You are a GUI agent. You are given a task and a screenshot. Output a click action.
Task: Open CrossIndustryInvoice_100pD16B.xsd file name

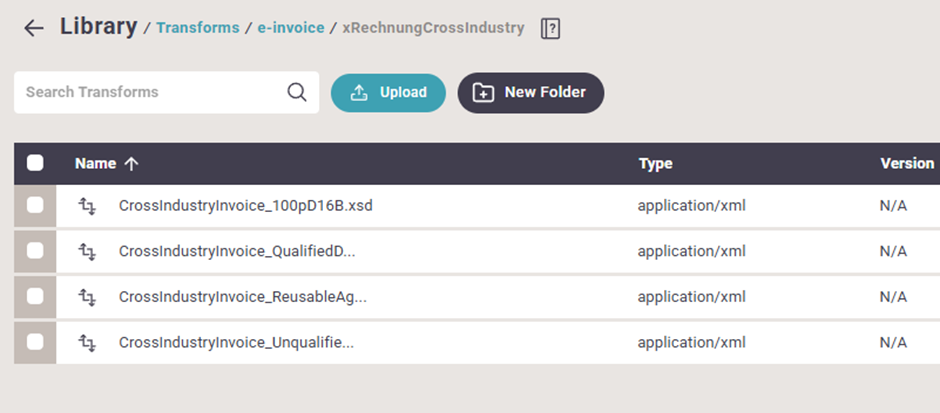coord(245,207)
